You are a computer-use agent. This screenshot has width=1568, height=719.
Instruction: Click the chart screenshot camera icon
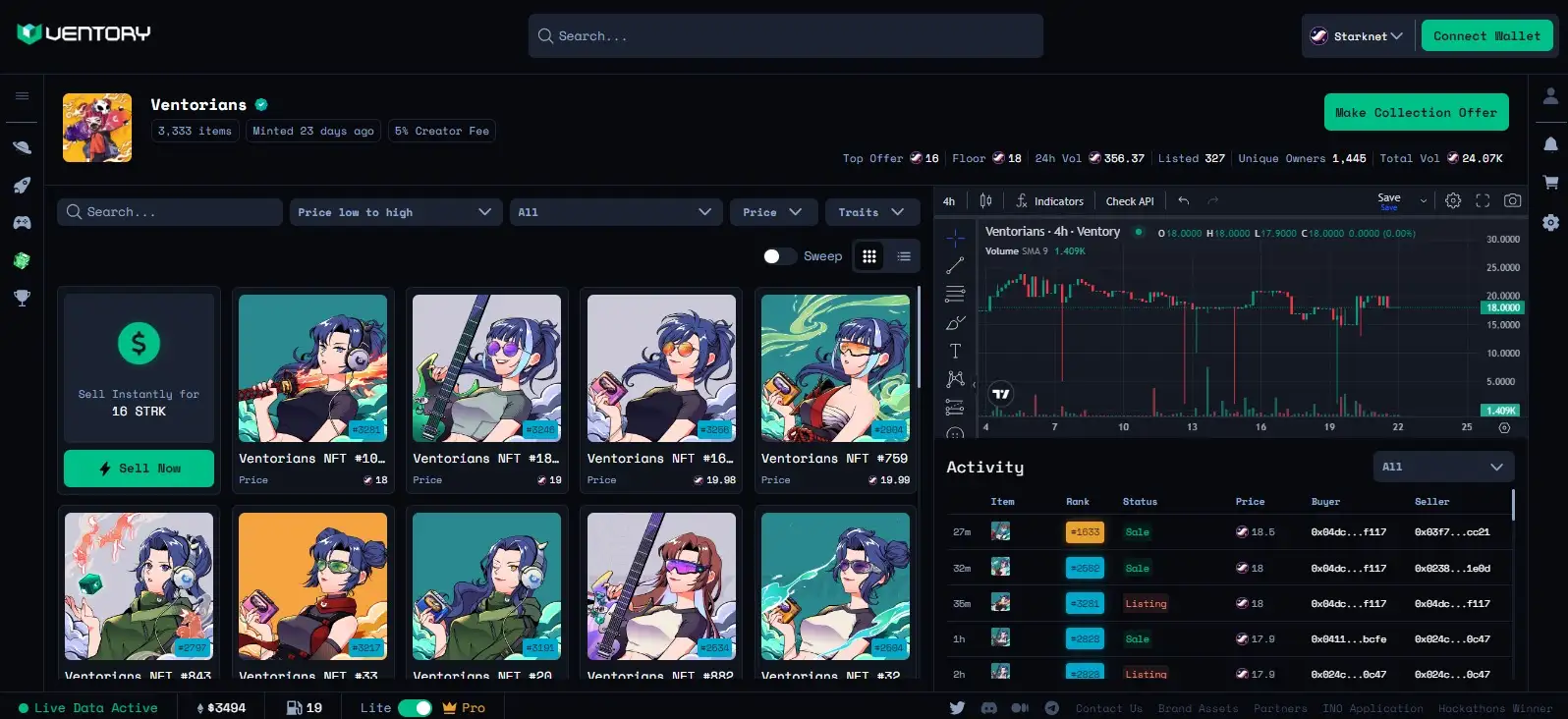pos(1512,200)
